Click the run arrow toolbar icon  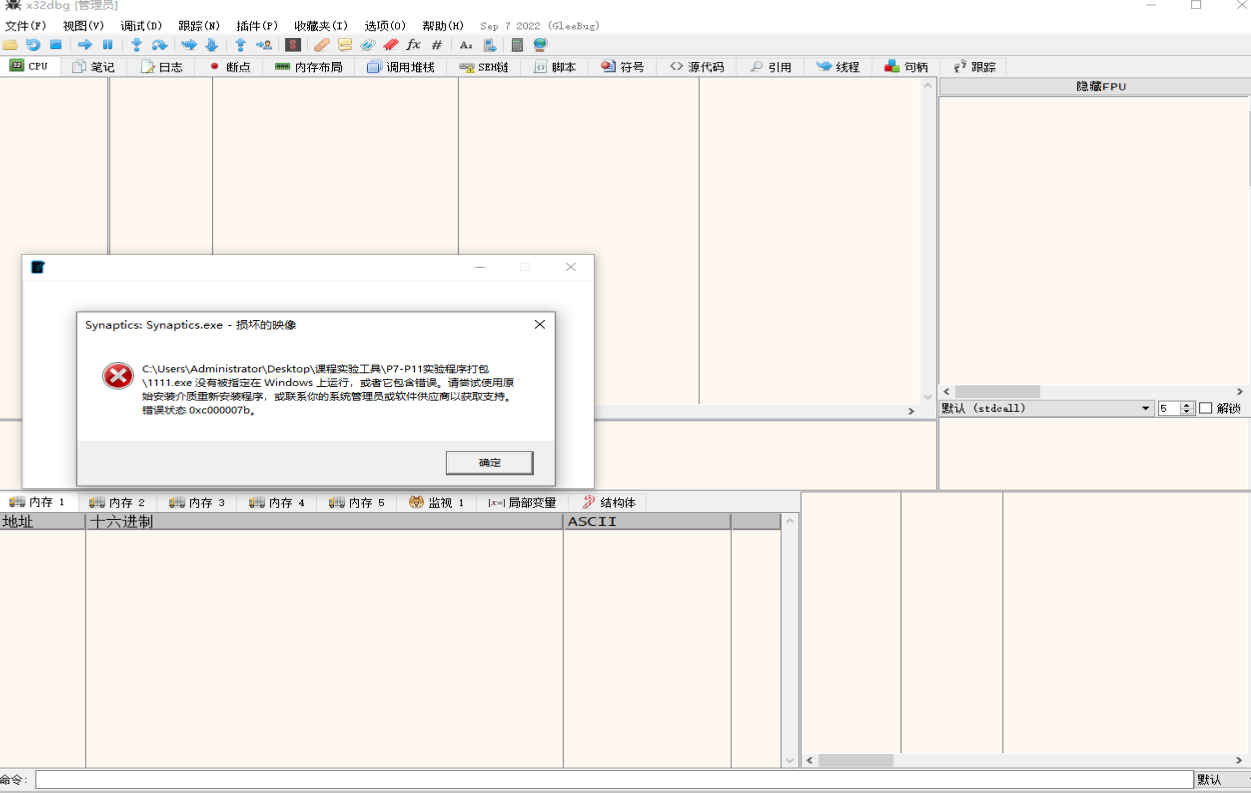(x=85, y=45)
